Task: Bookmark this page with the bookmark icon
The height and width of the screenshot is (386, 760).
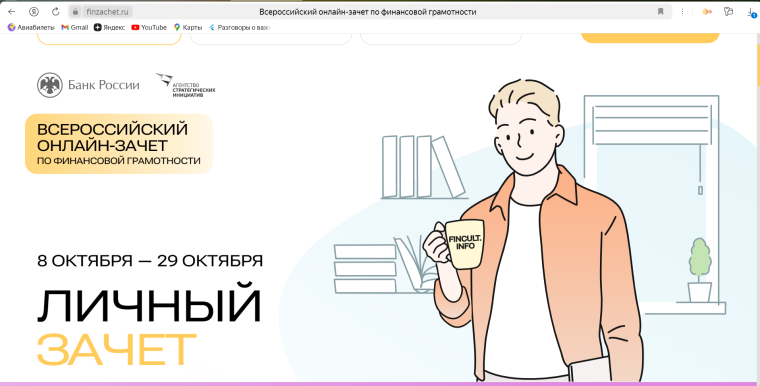Action: (x=660, y=12)
